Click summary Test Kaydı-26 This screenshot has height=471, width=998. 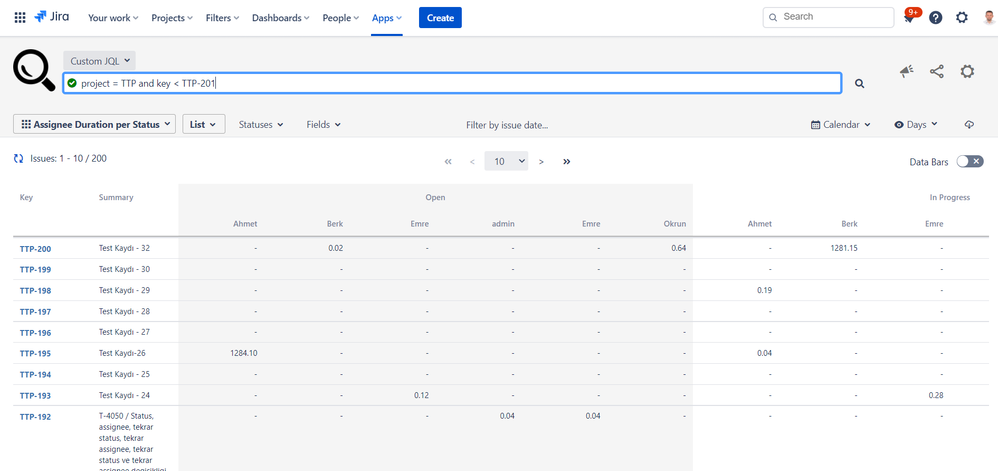coord(123,353)
